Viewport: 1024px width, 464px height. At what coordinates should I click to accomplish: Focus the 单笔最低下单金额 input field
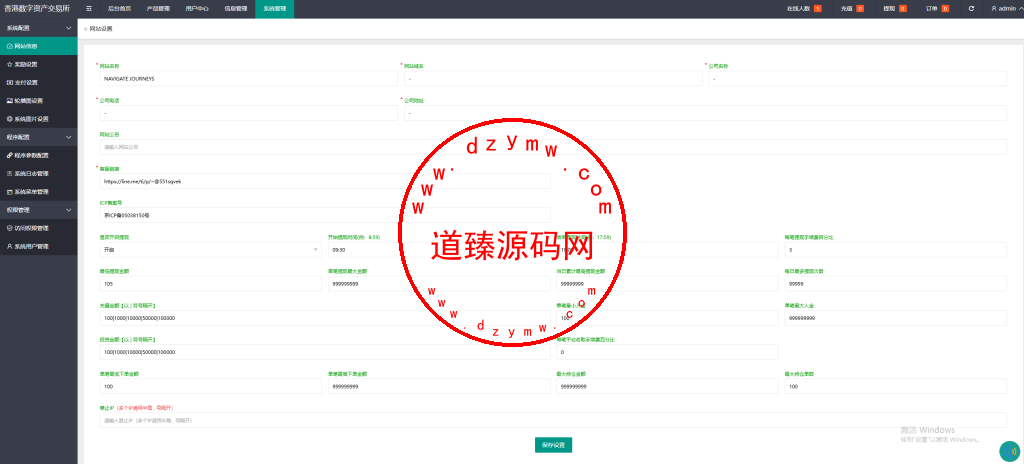(x=210, y=386)
